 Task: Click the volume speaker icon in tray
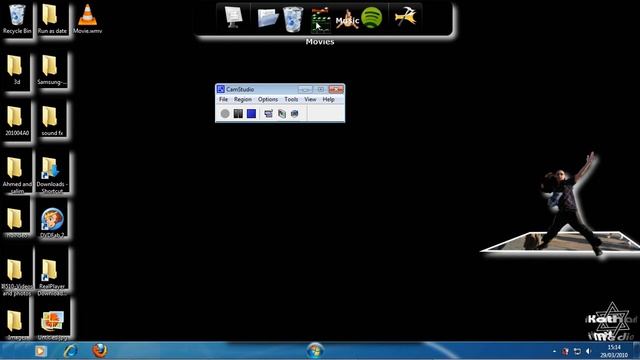coord(588,351)
